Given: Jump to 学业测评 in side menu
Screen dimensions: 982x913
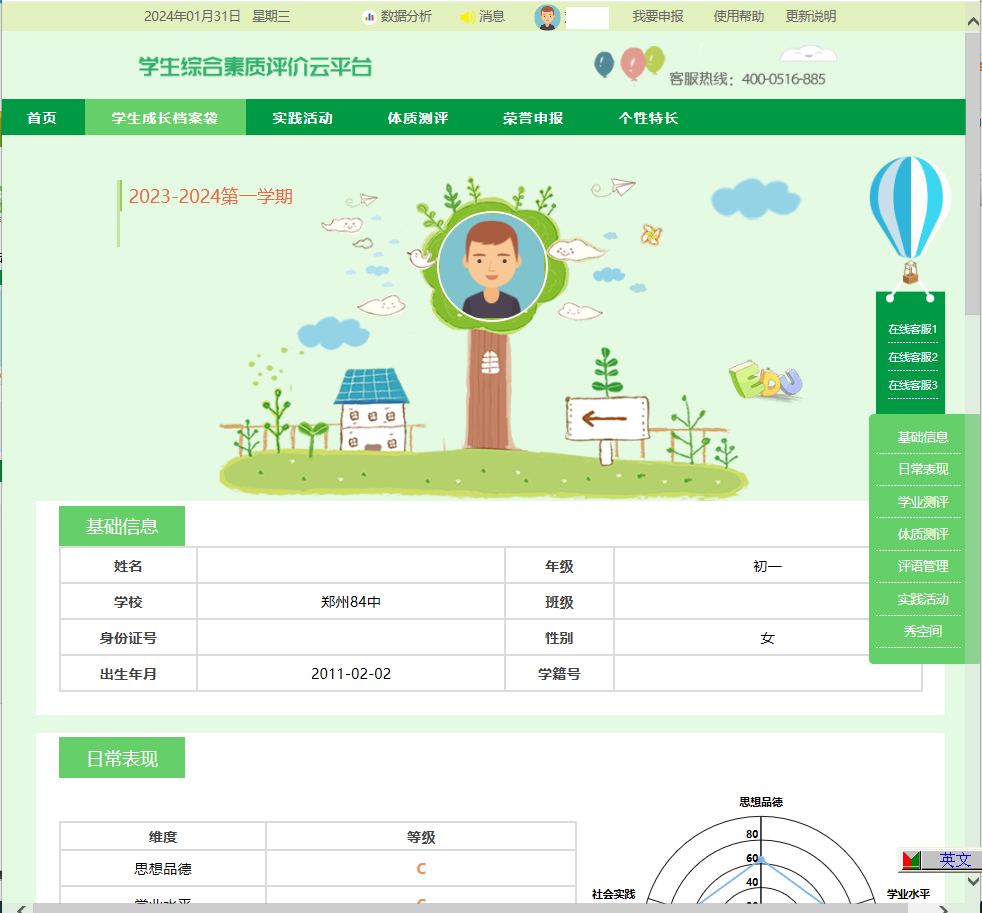Looking at the screenshot, I should tap(923, 502).
